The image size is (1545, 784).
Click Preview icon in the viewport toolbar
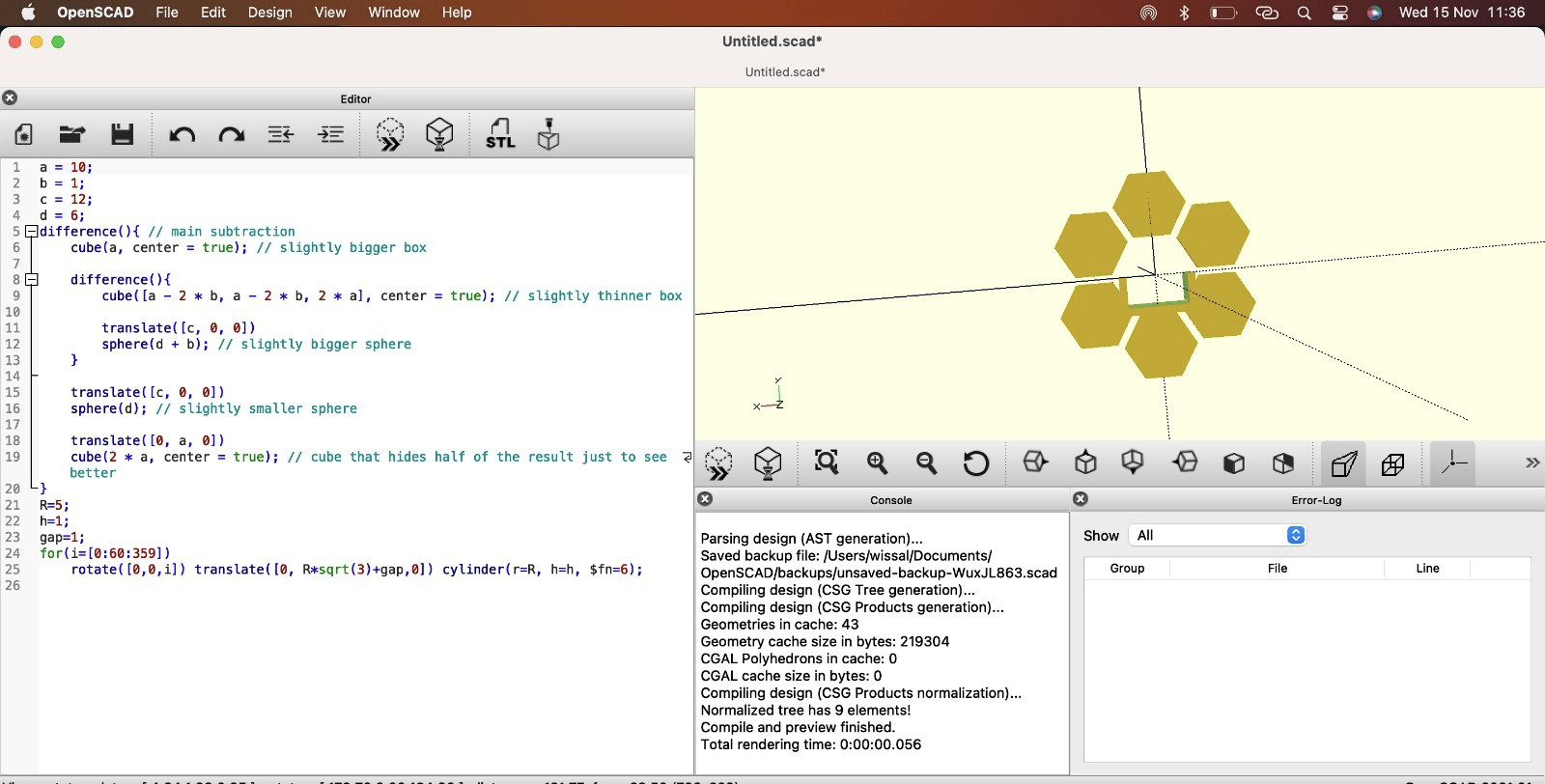pyautogui.click(x=718, y=463)
